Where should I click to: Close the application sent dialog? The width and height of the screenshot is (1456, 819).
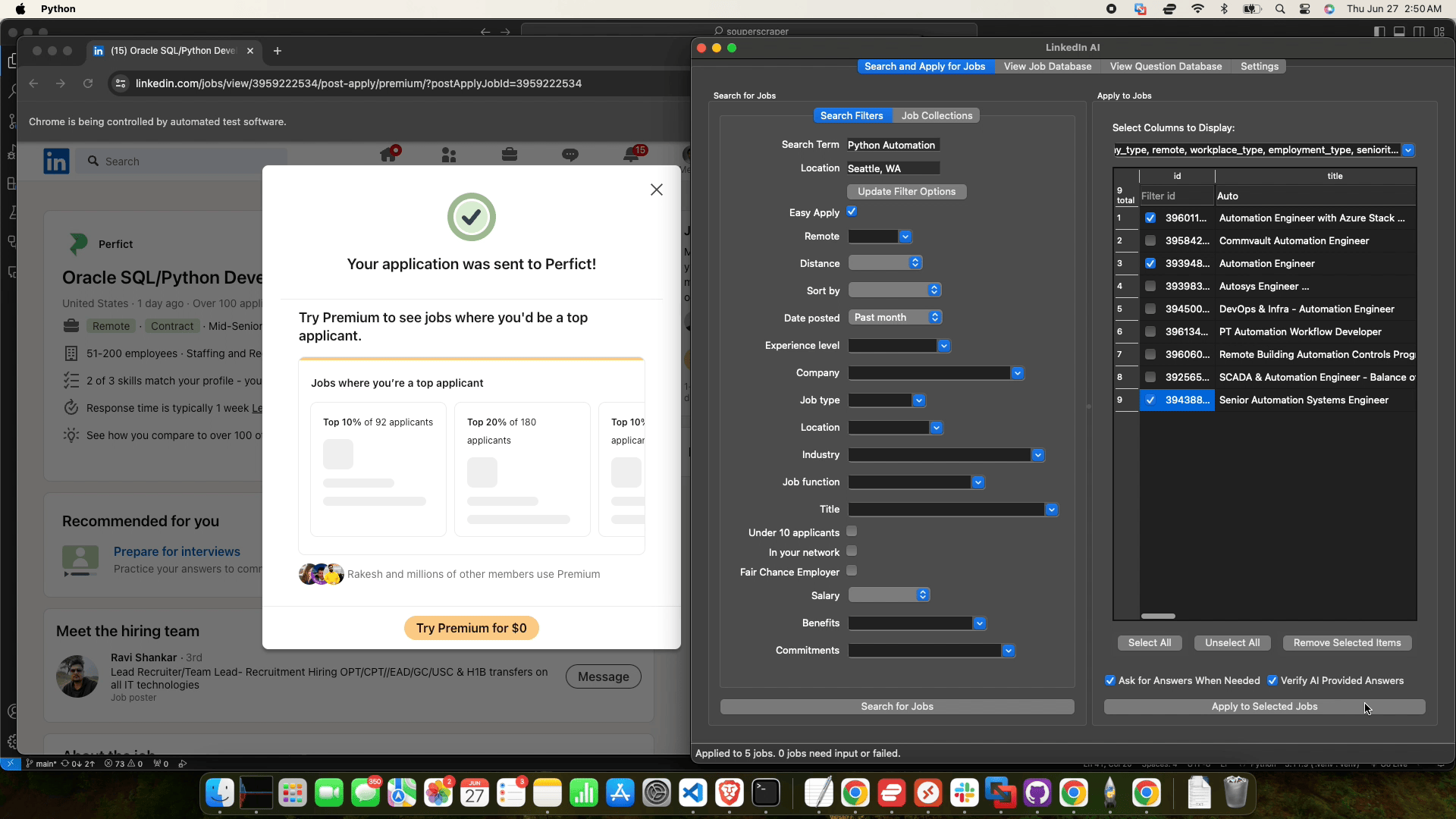(657, 190)
